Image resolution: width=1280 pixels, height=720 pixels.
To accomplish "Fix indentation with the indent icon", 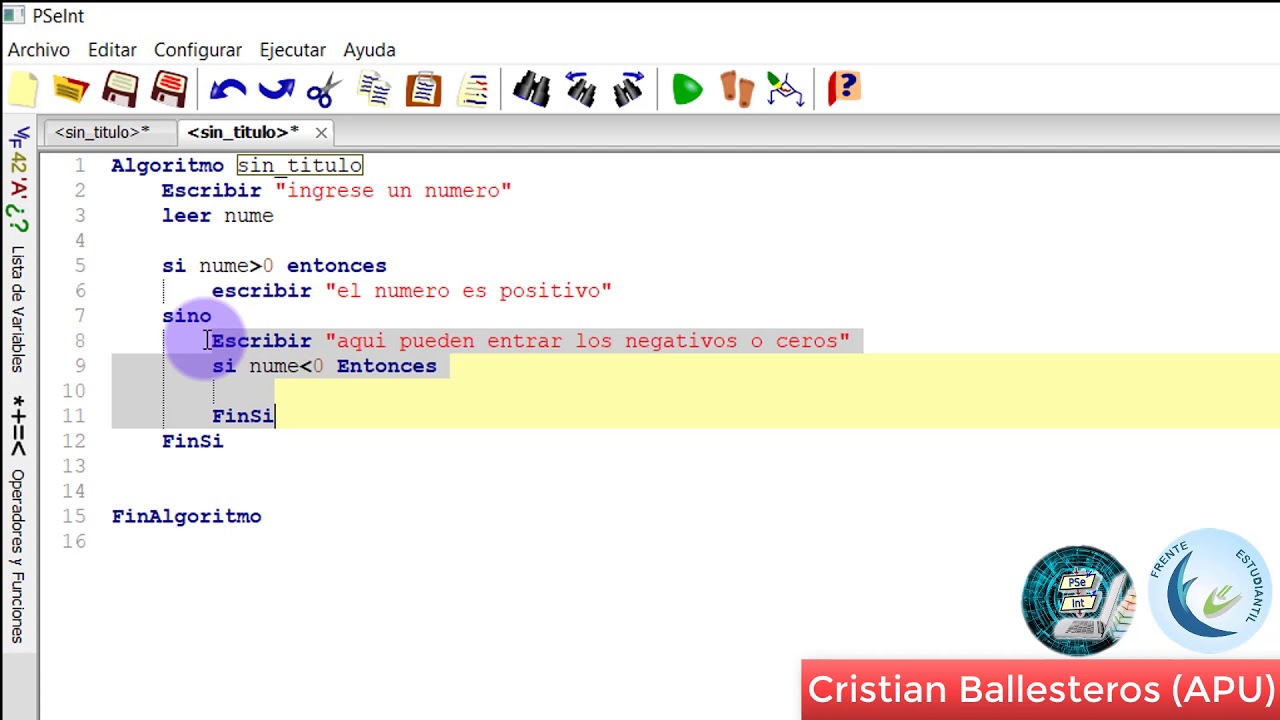I will 473,89.
